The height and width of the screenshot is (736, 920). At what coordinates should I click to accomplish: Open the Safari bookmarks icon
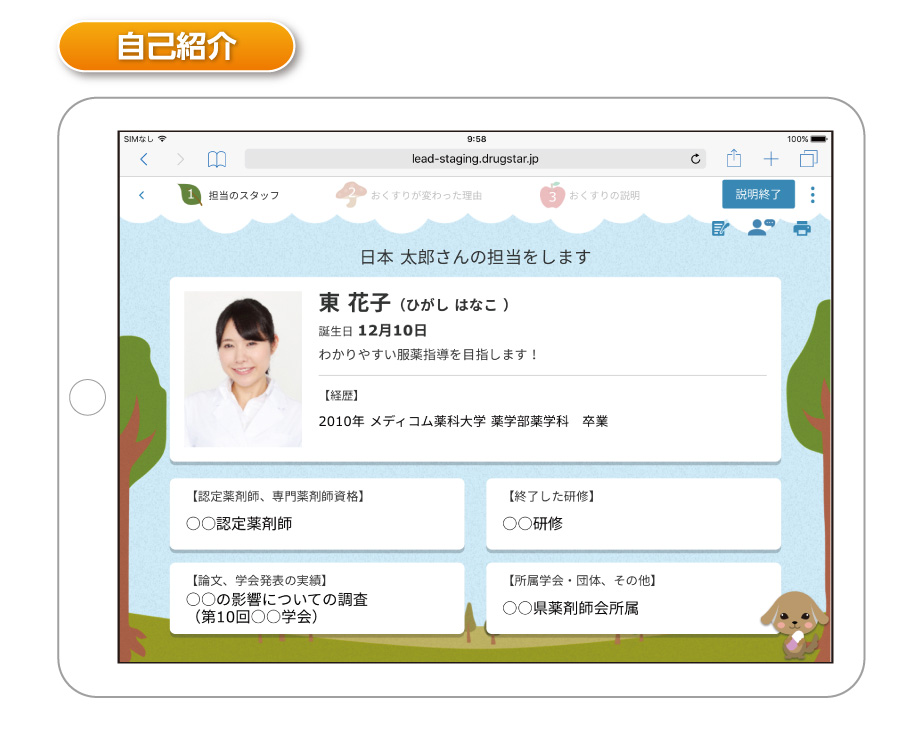(216, 159)
